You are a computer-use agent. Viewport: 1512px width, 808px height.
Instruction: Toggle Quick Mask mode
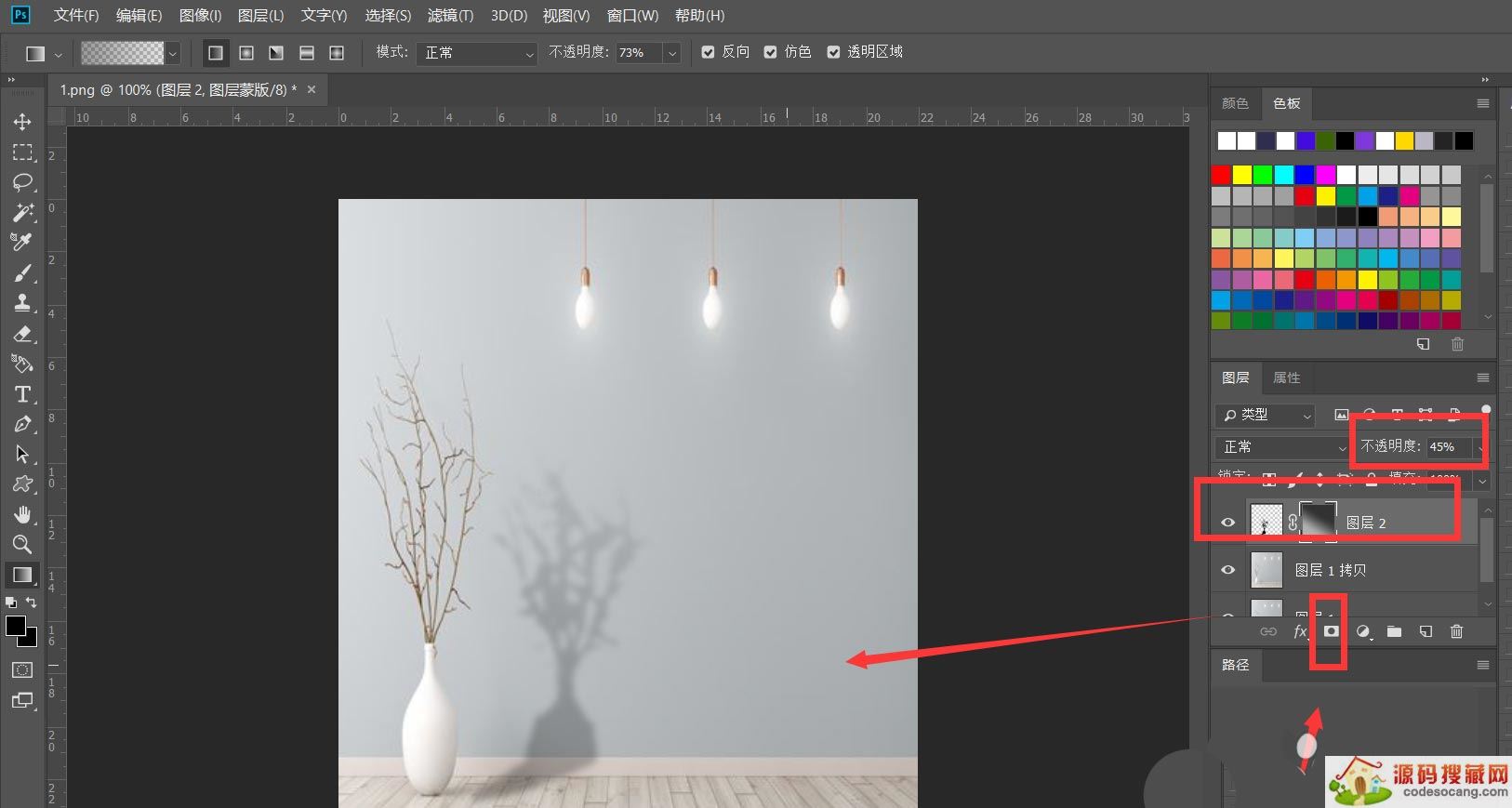tap(22, 669)
